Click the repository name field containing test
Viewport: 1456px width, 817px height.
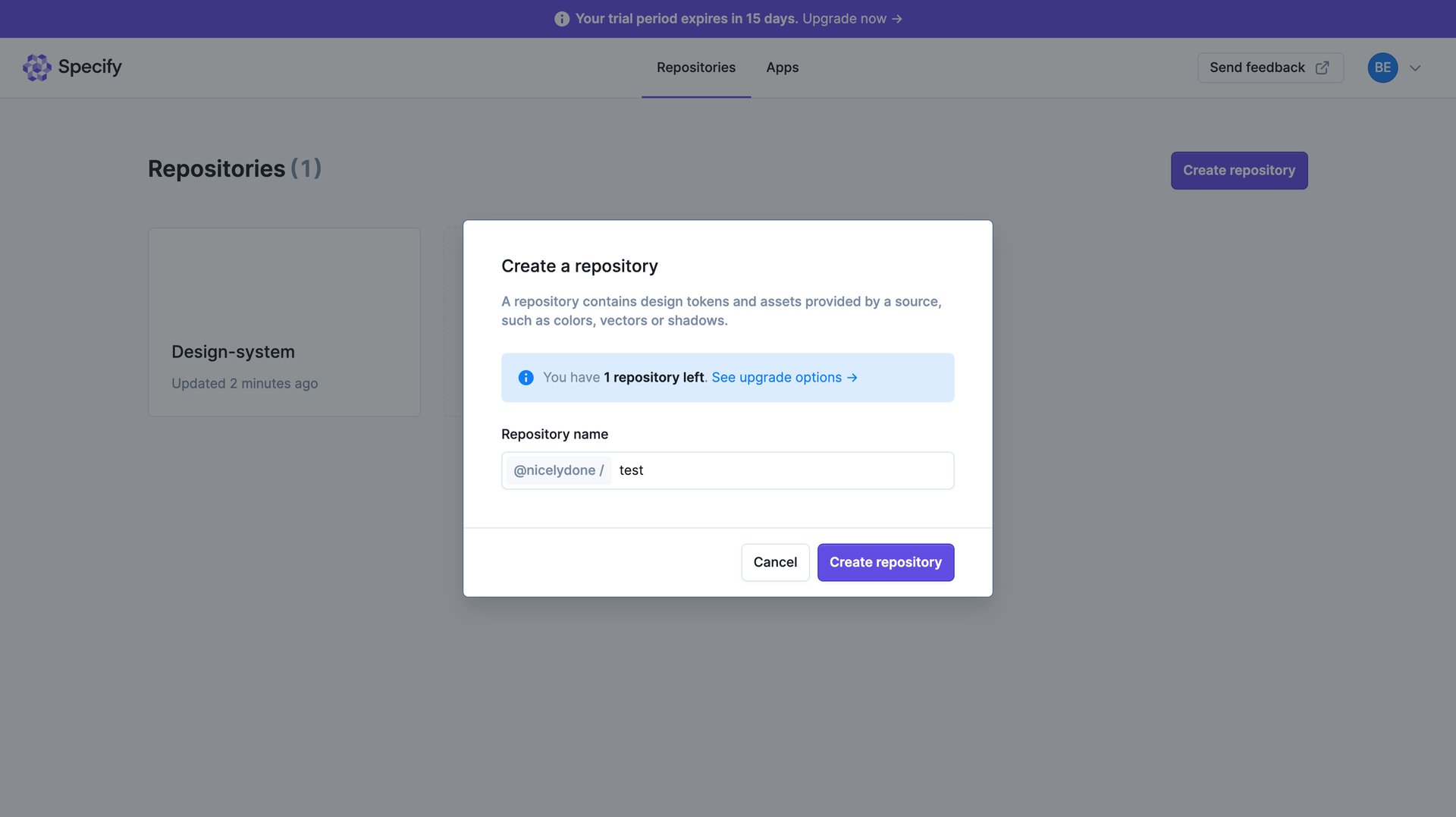coord(781,470)
